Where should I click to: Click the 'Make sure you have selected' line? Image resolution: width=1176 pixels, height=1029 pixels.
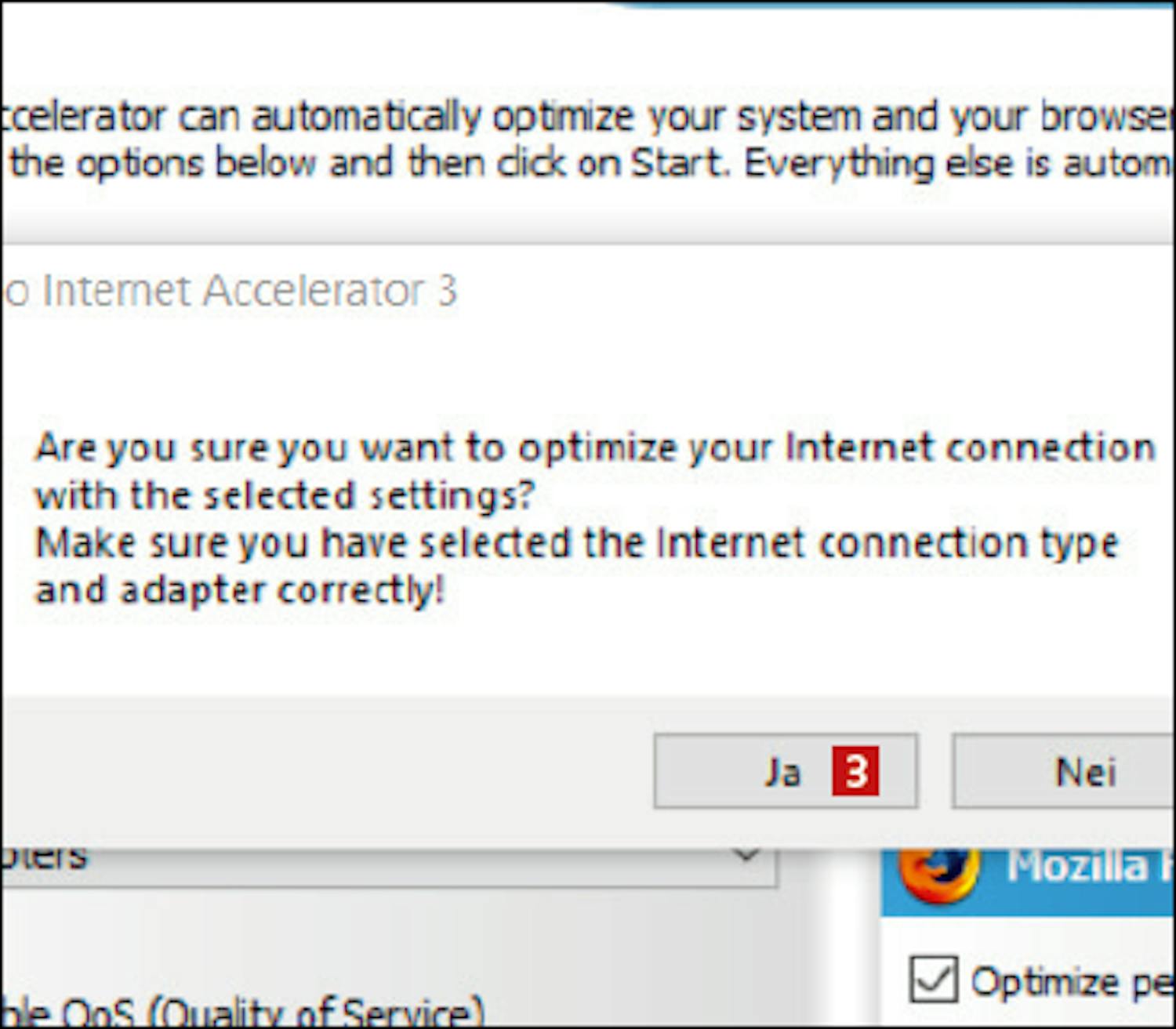[576, 543]
